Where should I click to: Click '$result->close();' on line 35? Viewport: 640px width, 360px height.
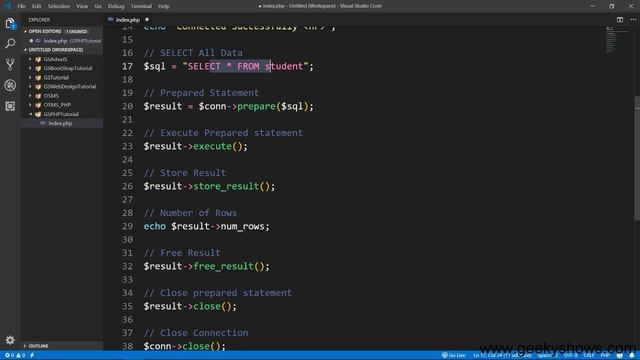click(190, 306)
